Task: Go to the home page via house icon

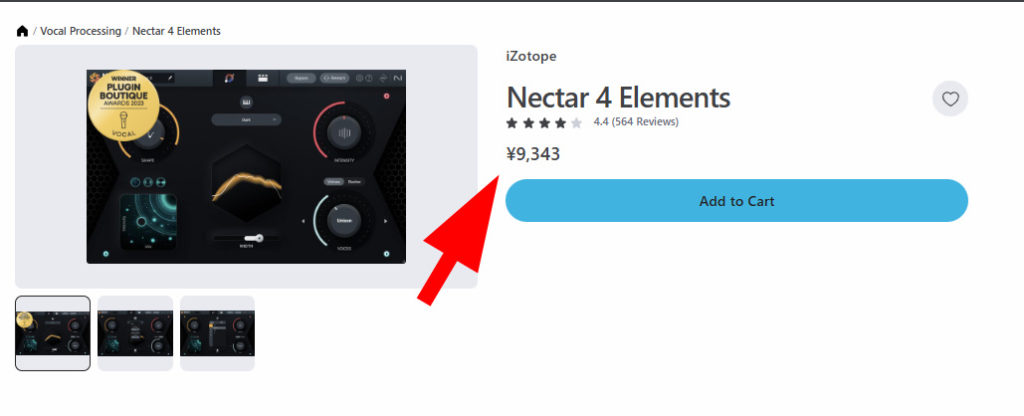Action: (22, 31)
